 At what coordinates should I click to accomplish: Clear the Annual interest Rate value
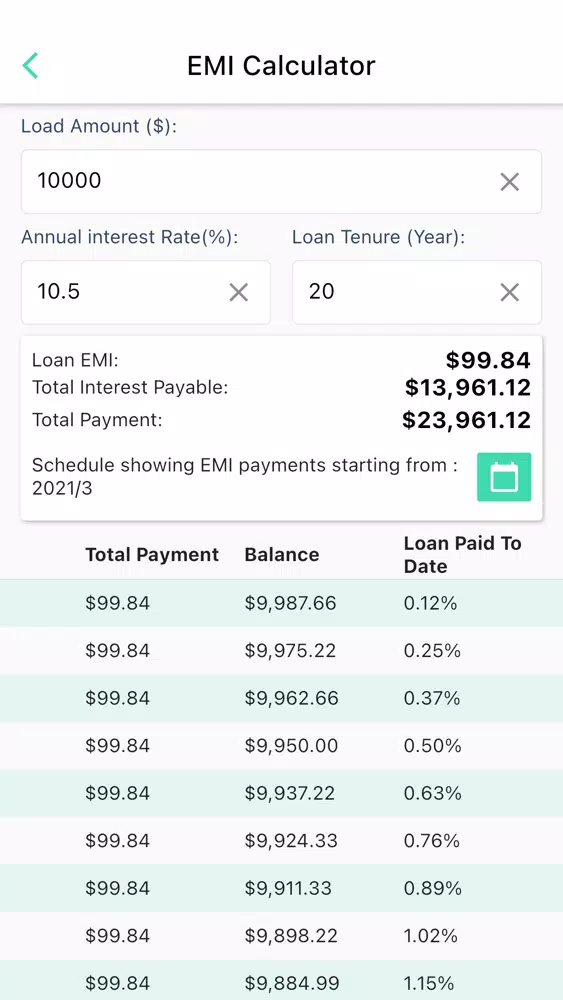click(x=238, y=292)
